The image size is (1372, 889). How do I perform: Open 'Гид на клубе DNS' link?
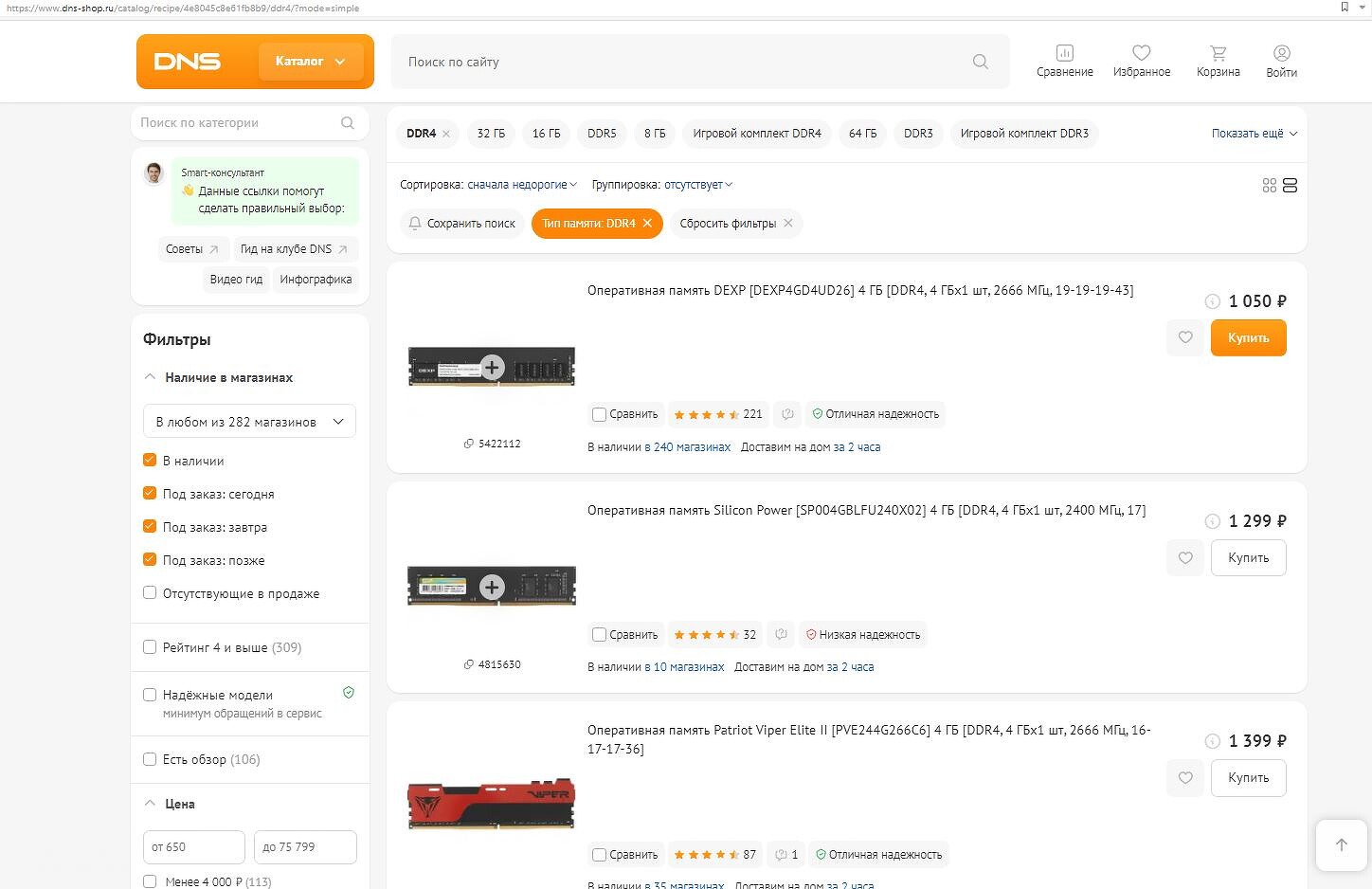coord(296,249)
